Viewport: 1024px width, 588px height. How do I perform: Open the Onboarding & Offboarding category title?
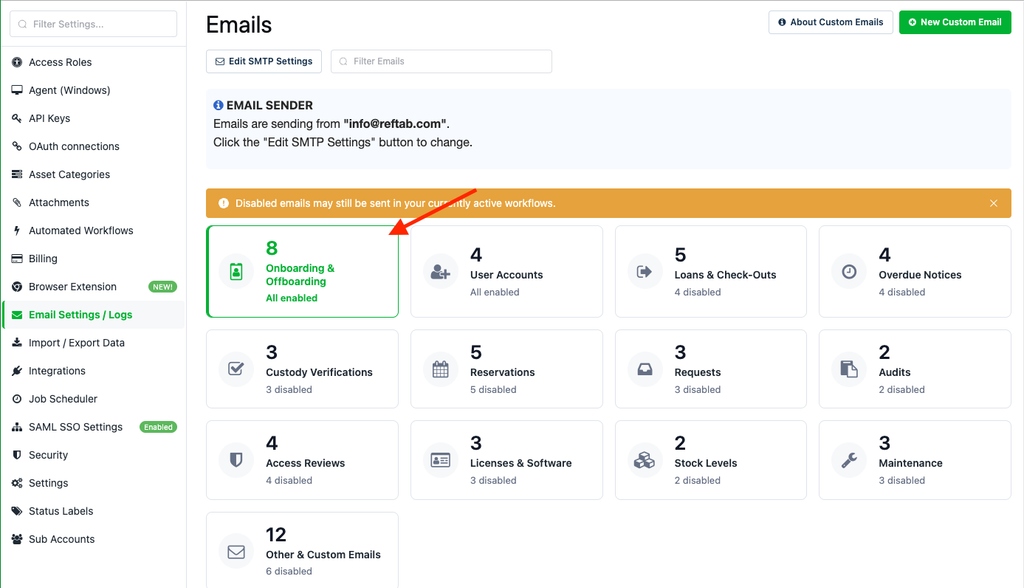(300, 275)
